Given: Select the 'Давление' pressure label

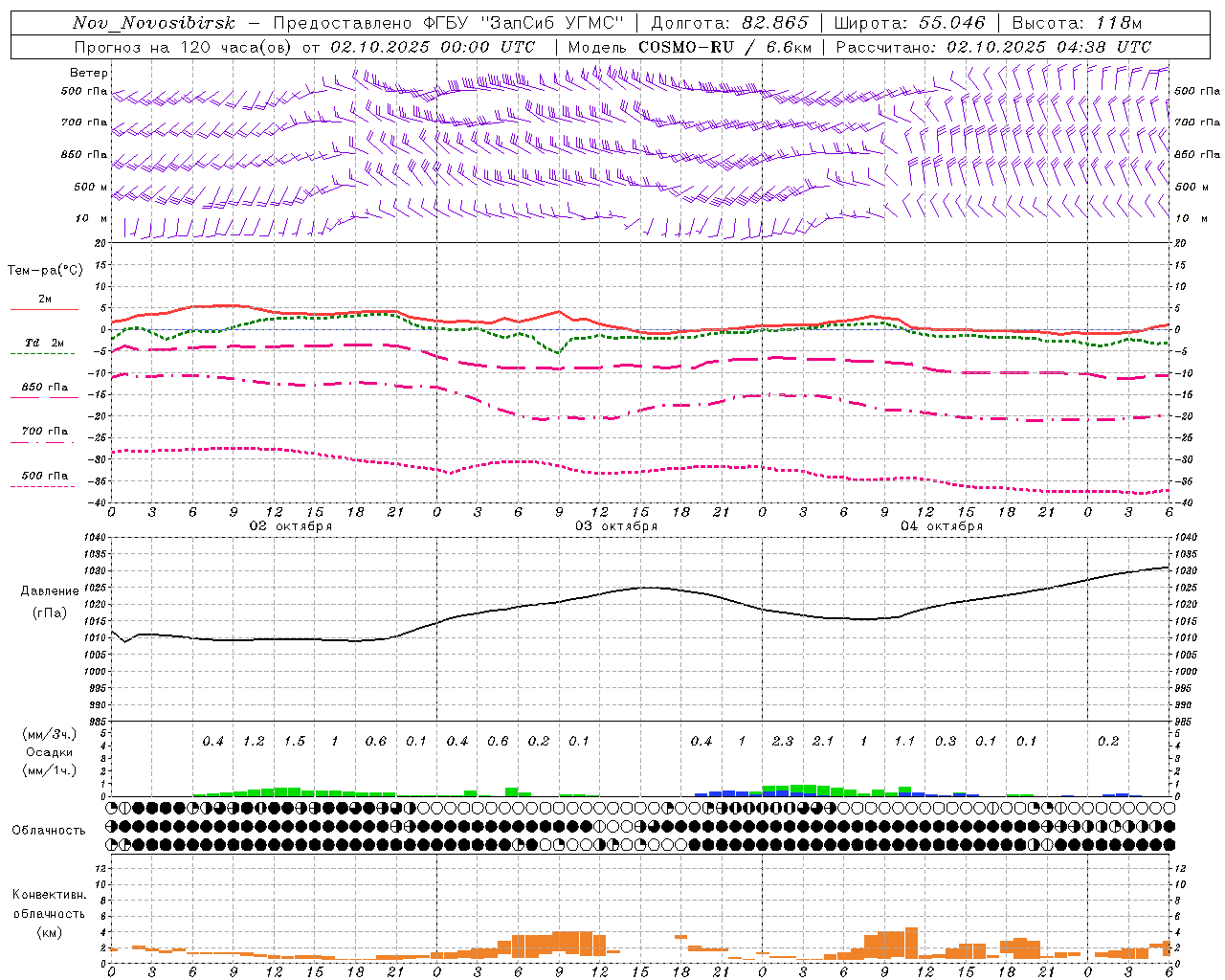Looking at the screenshot, I should click(x=50, y=590).
